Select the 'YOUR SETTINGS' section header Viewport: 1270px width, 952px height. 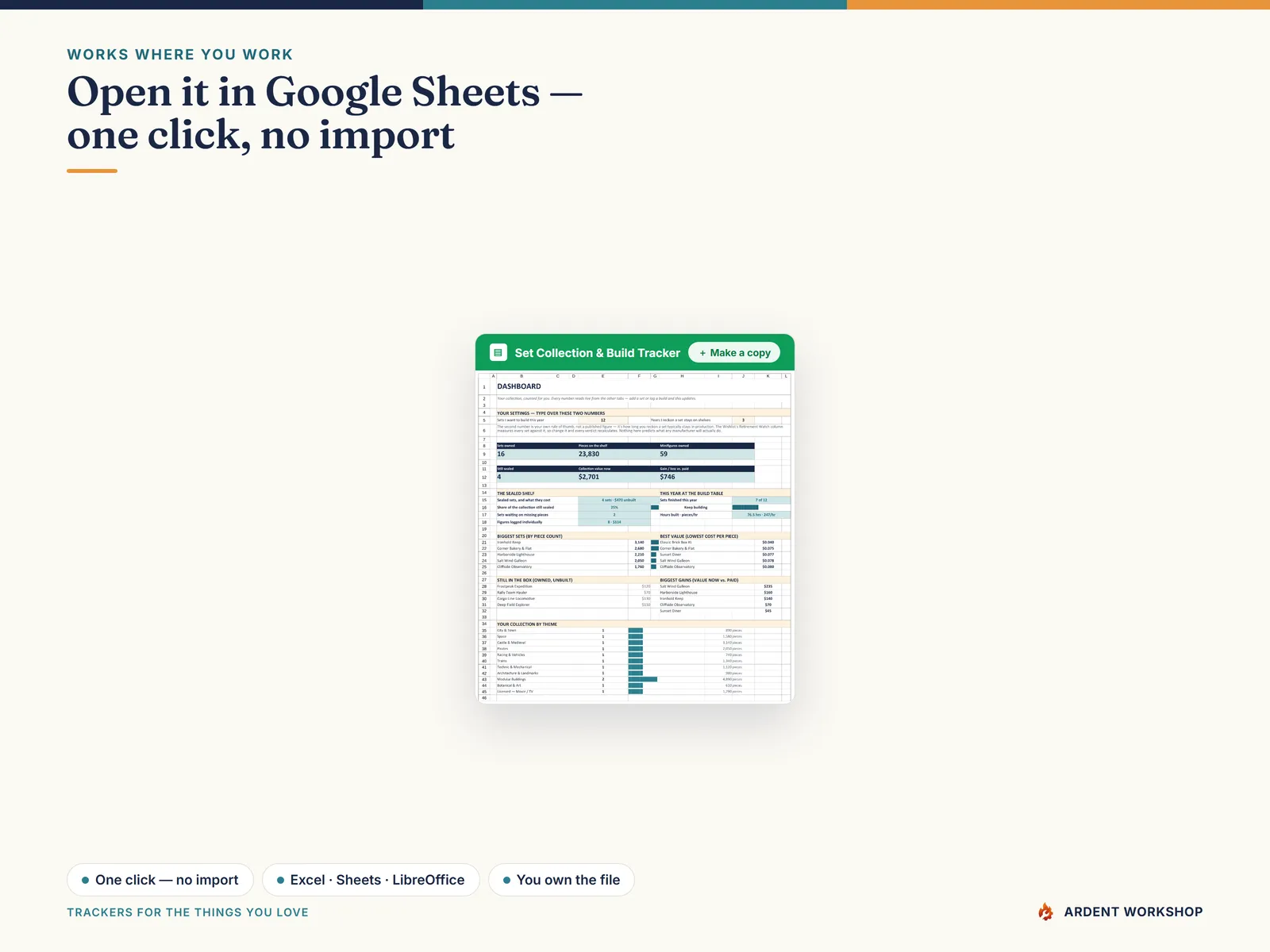[551, 413]
